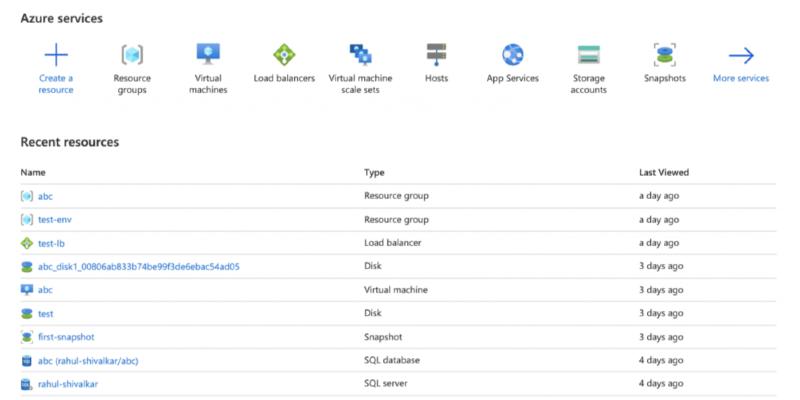Open the rahul-shivalkar SQL server

click(68, 384)
